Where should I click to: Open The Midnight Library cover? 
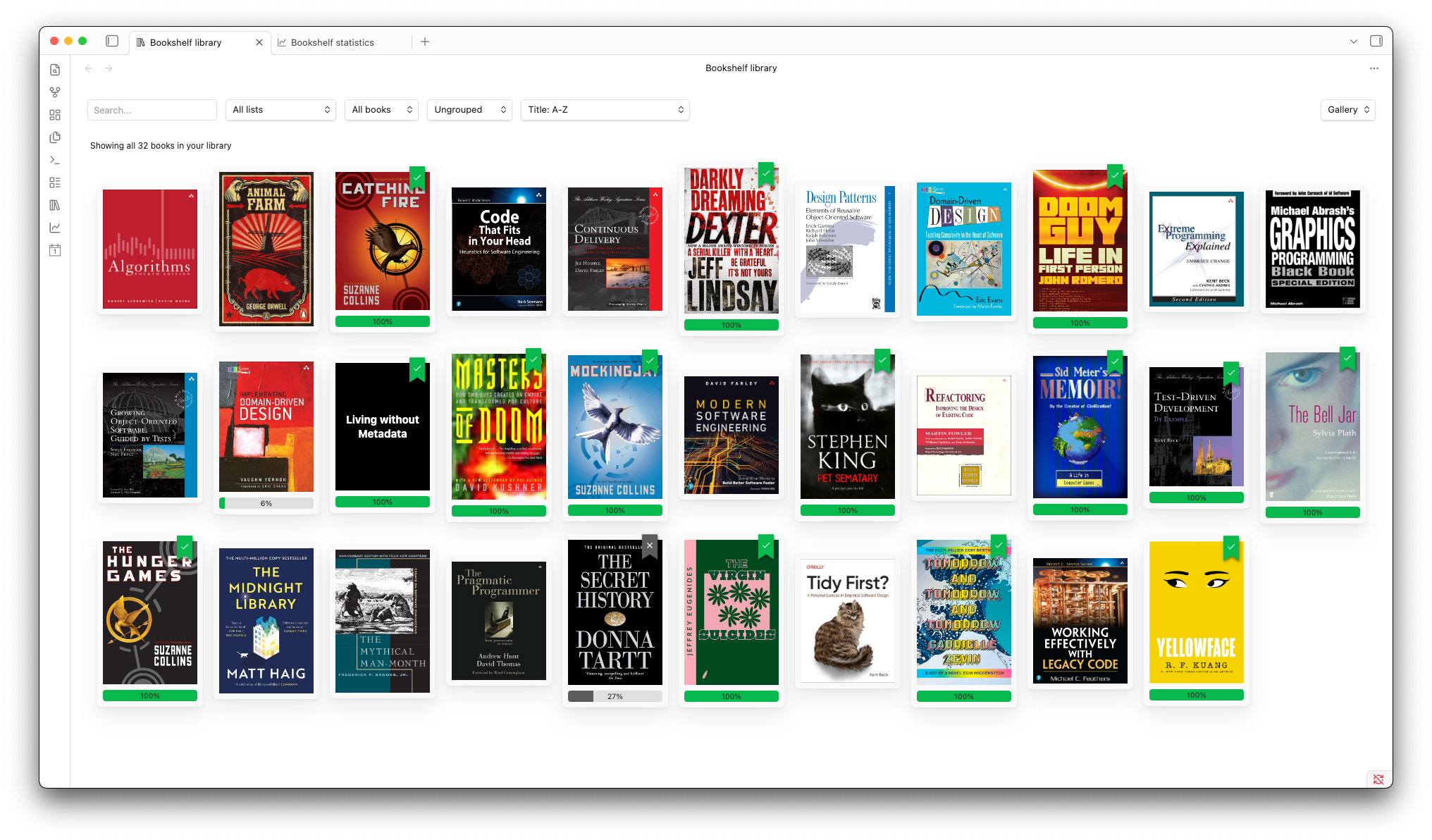pos(266,621)
